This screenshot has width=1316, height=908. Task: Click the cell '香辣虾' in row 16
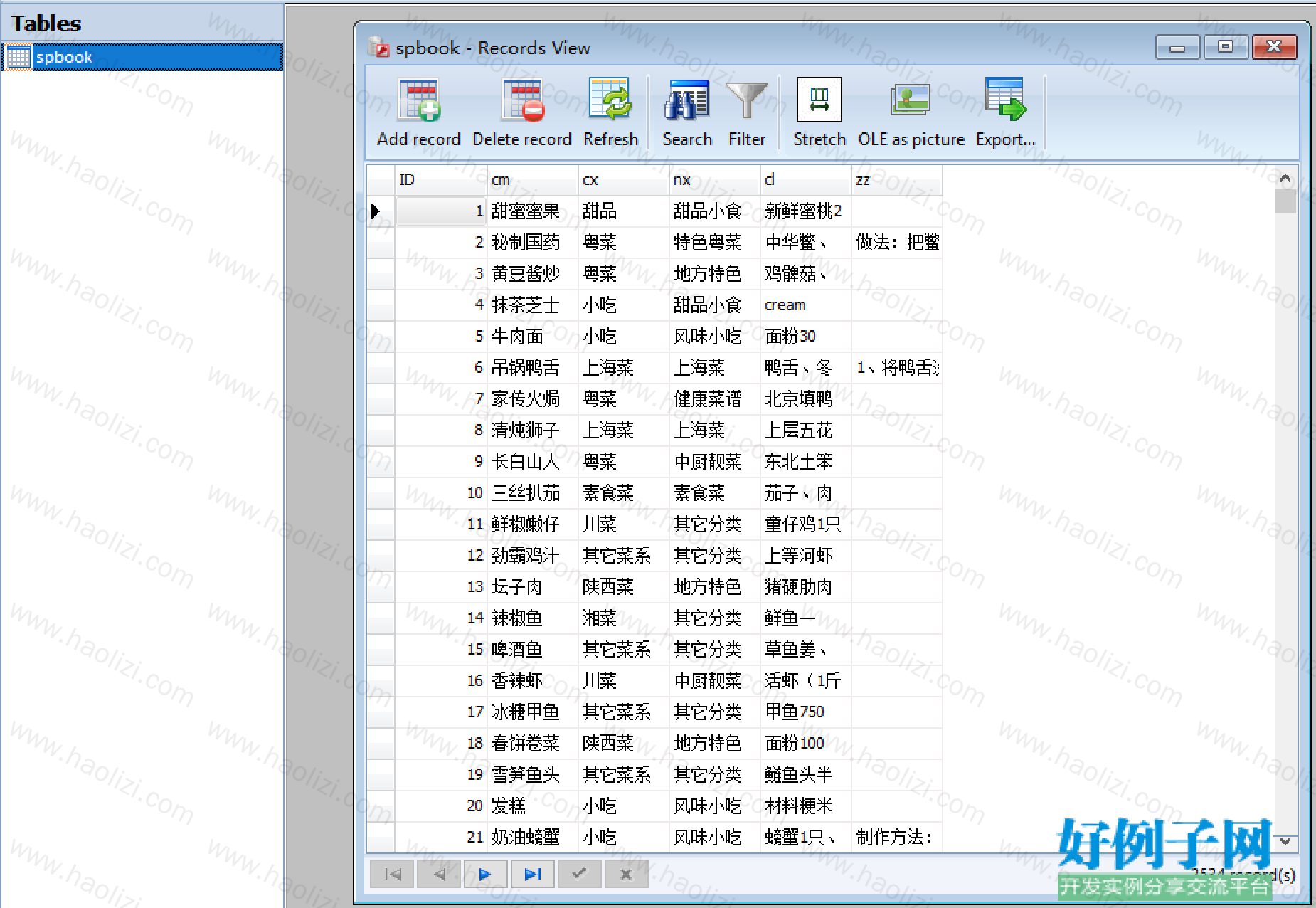533,681
